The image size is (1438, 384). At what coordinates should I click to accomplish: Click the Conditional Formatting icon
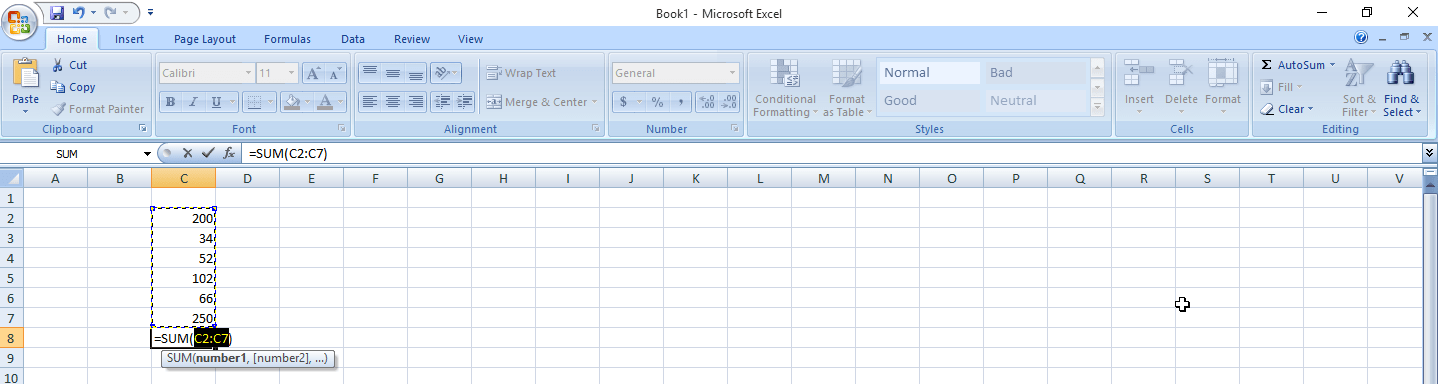[x=784, y=74]
